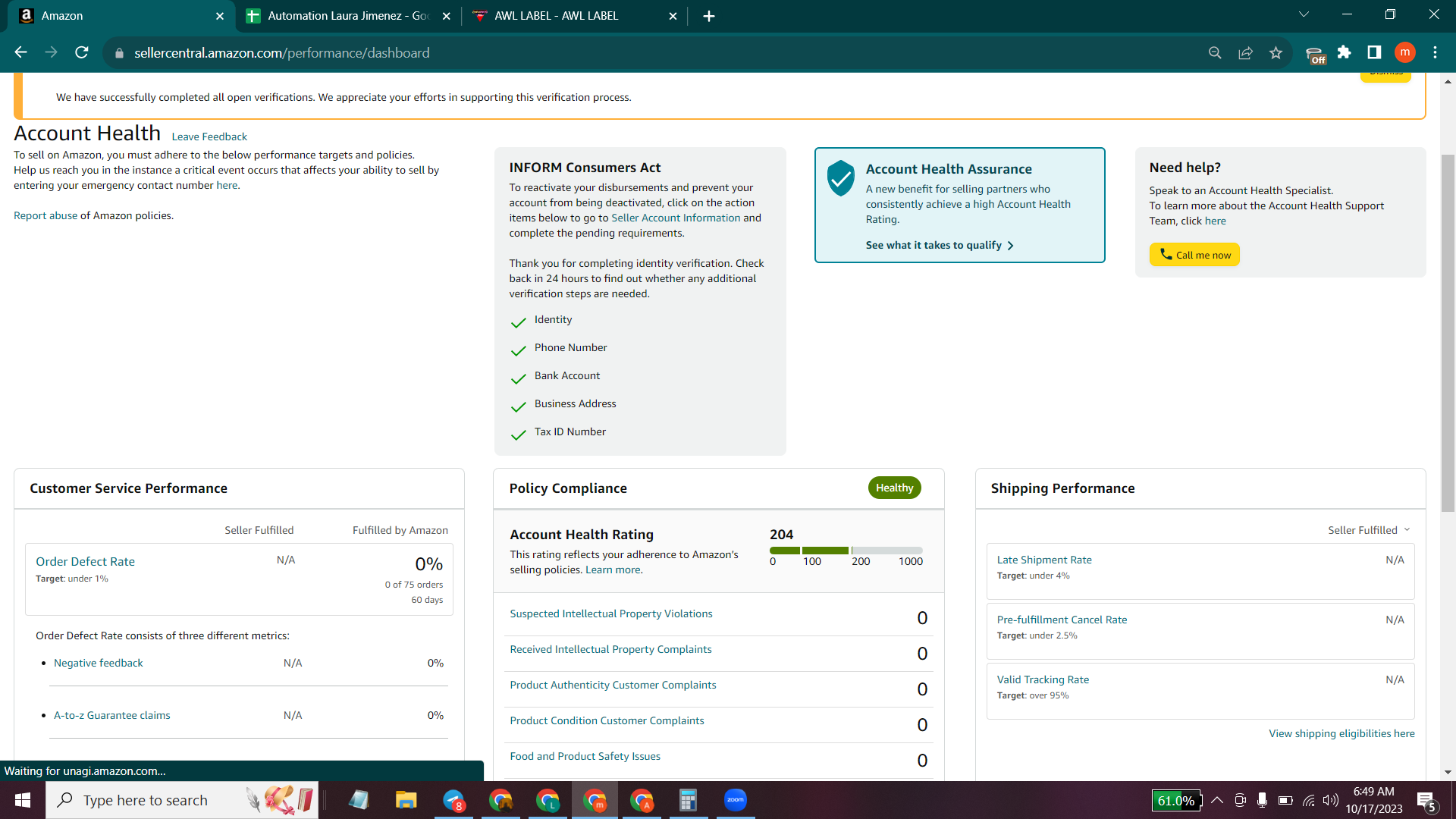Click 'here' about Account Health Support Team

(x=1215, y=221)
